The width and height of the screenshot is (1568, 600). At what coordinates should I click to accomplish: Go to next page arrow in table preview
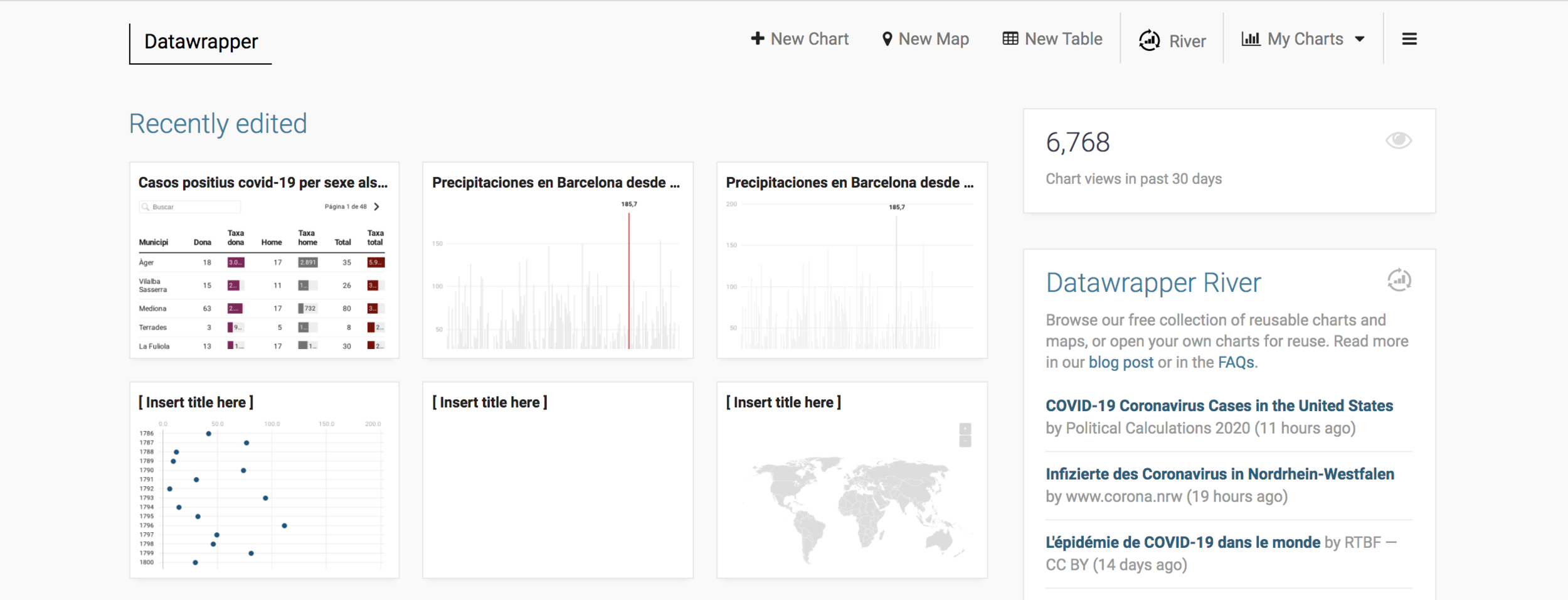click(x=376, y=206)
